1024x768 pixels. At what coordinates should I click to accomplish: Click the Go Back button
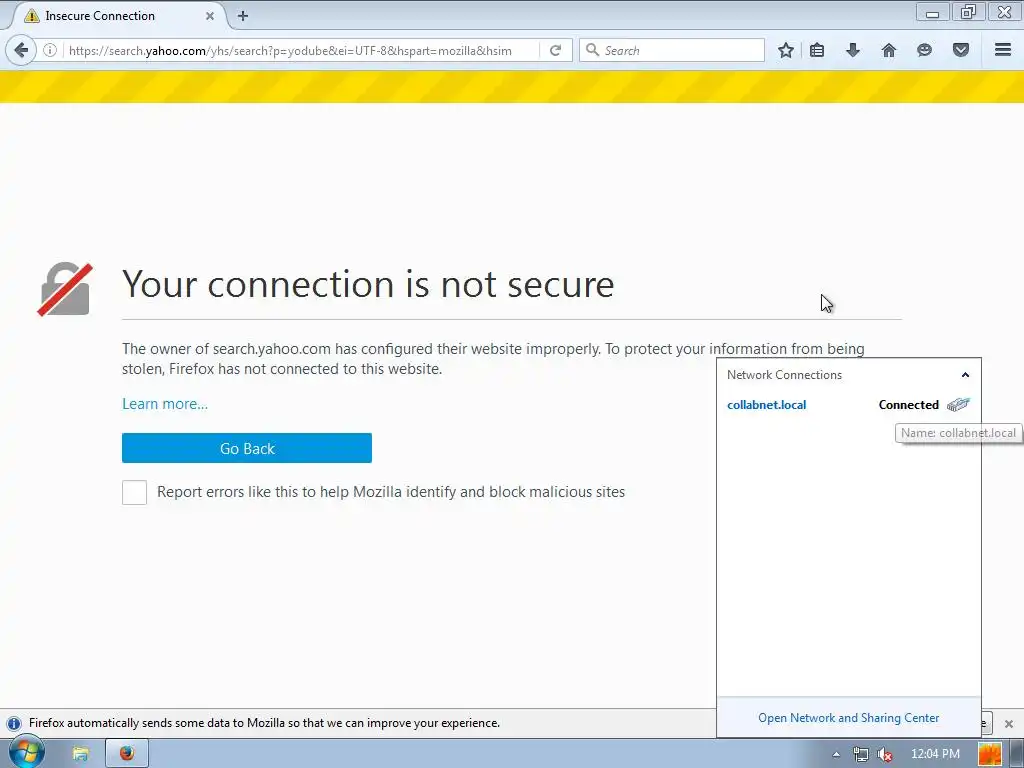coord(247,448)
